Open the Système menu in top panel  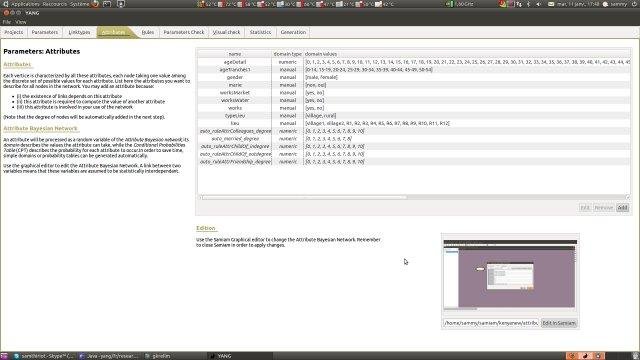(80, 4)
